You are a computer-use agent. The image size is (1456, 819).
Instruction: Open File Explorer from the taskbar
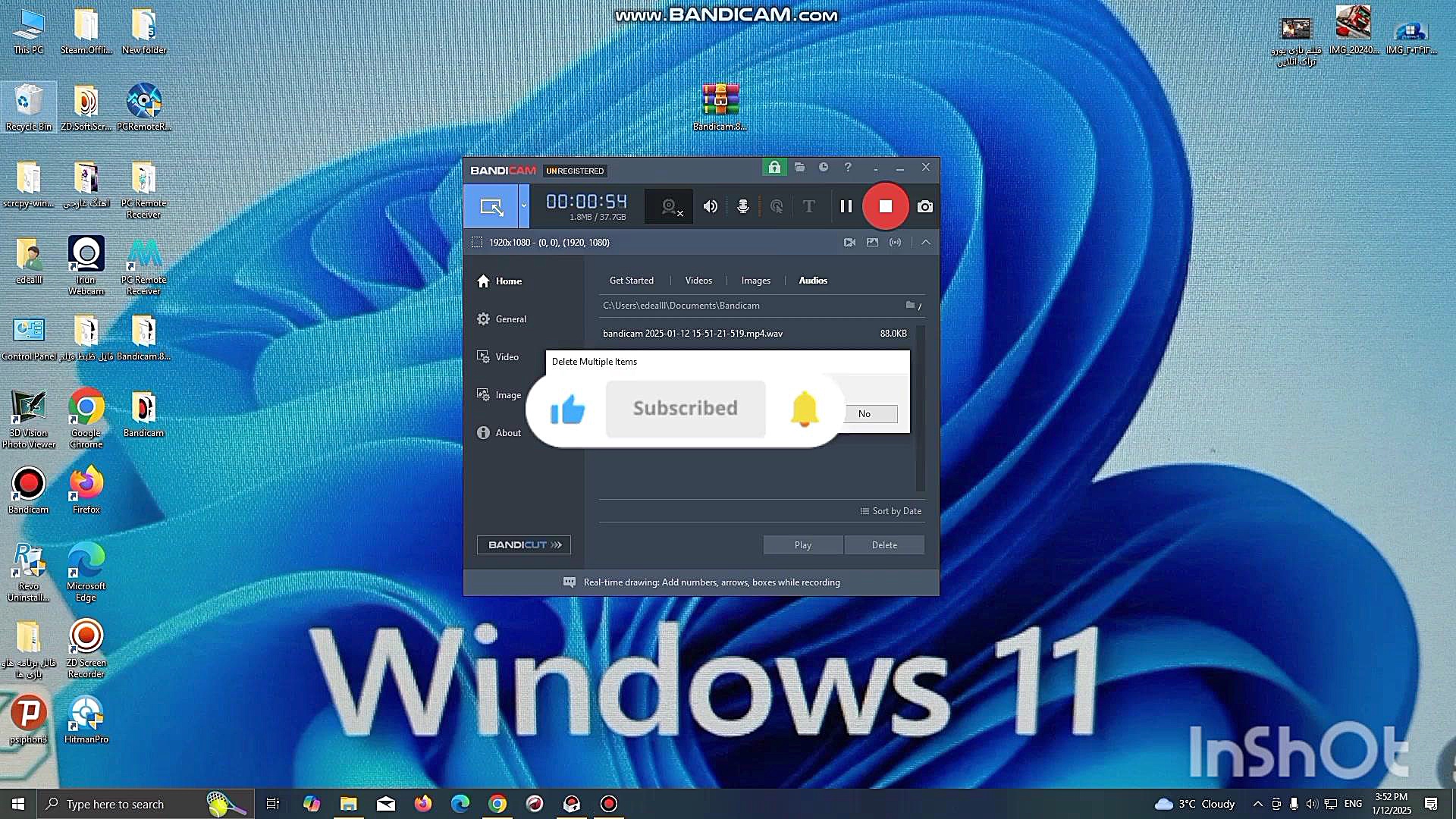pyautogui.click(x=348, y=804)
